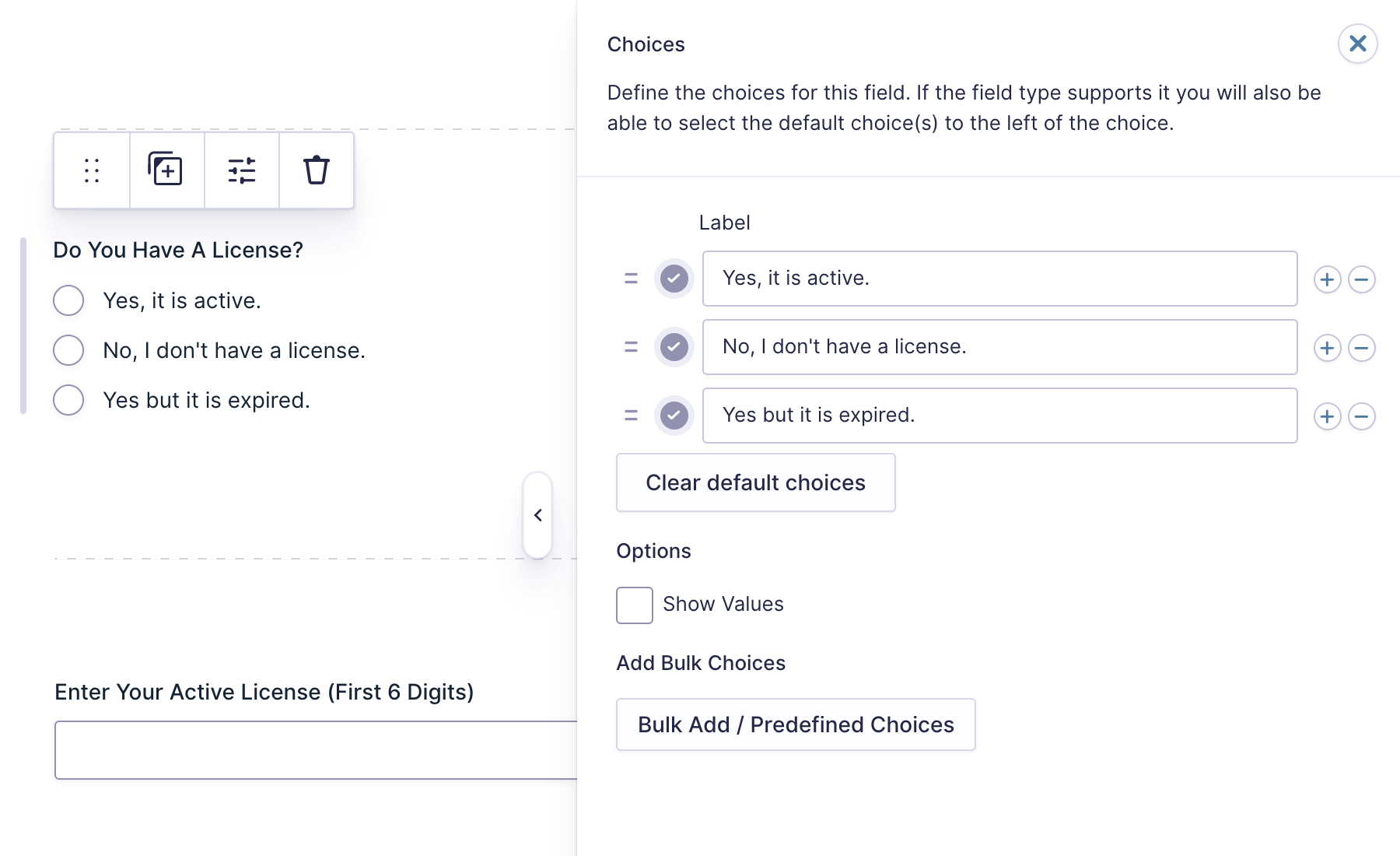Collapse the sidebar with the chevron handle
This screenshot has height=856, width=1400.
point(537,515)
